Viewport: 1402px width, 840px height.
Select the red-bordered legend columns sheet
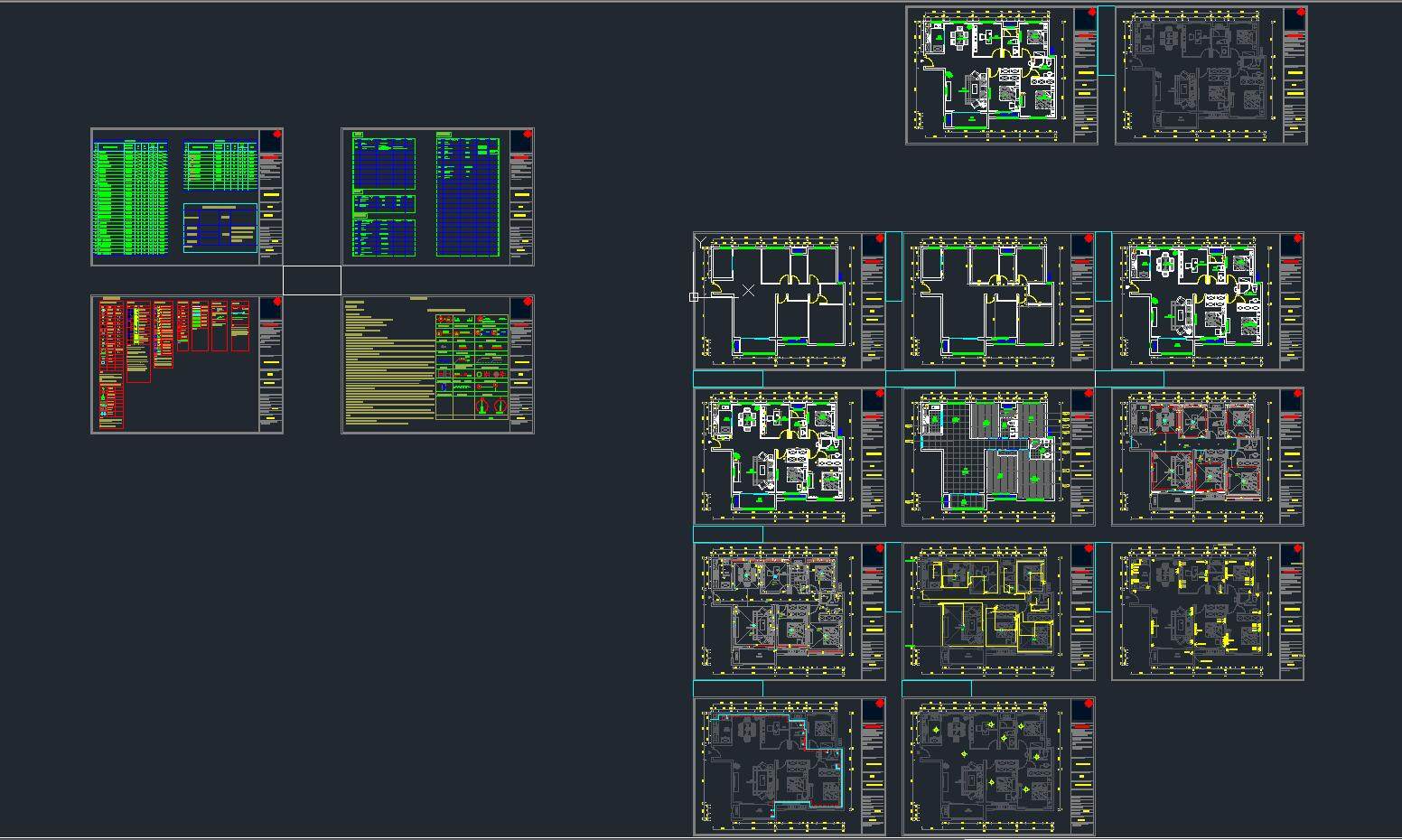pos(187,365)
